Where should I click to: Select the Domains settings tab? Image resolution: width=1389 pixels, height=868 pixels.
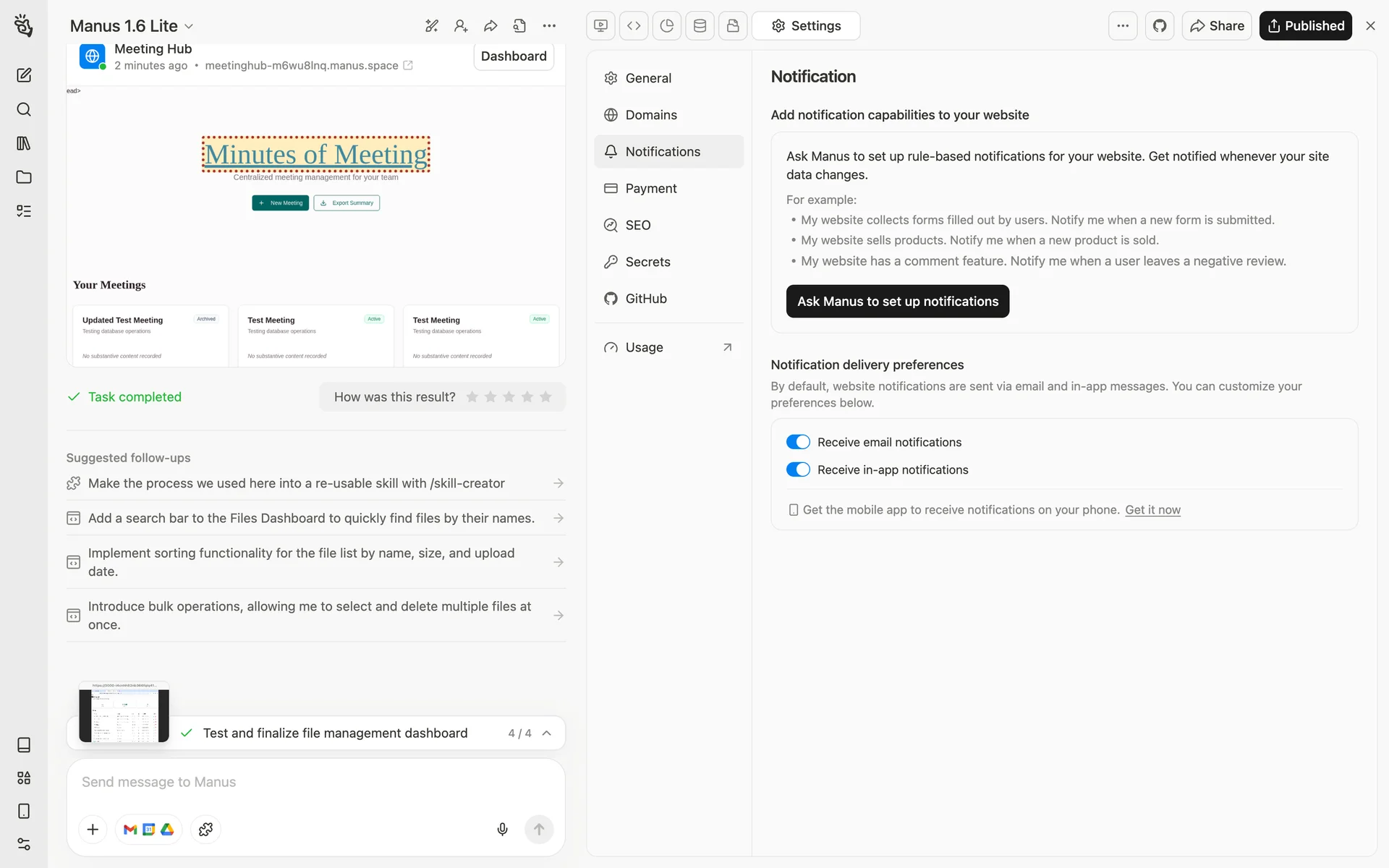[x=650, y=115]
